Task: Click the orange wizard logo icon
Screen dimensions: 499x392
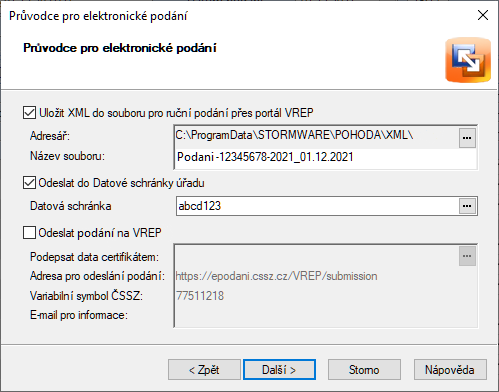Action: 468,60
